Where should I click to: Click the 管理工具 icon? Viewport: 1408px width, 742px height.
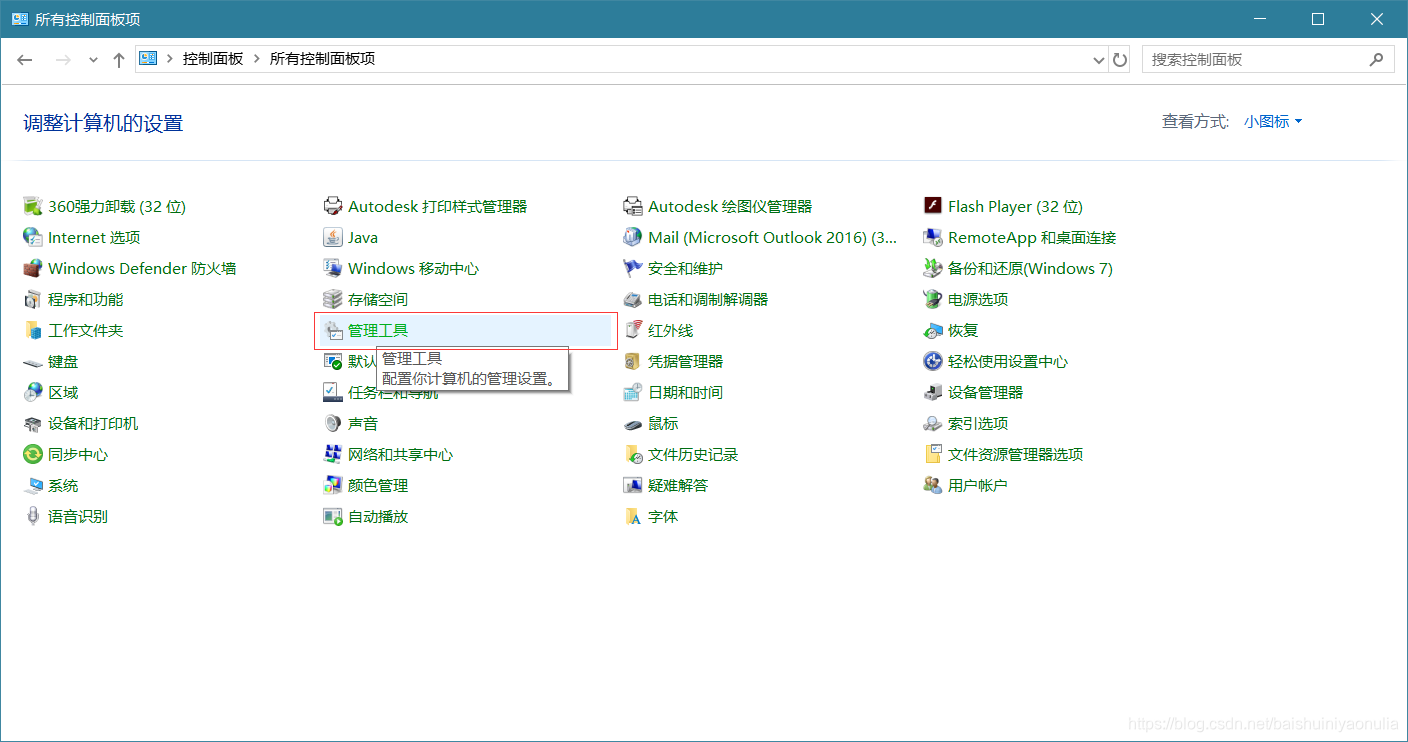click(333, 330)
